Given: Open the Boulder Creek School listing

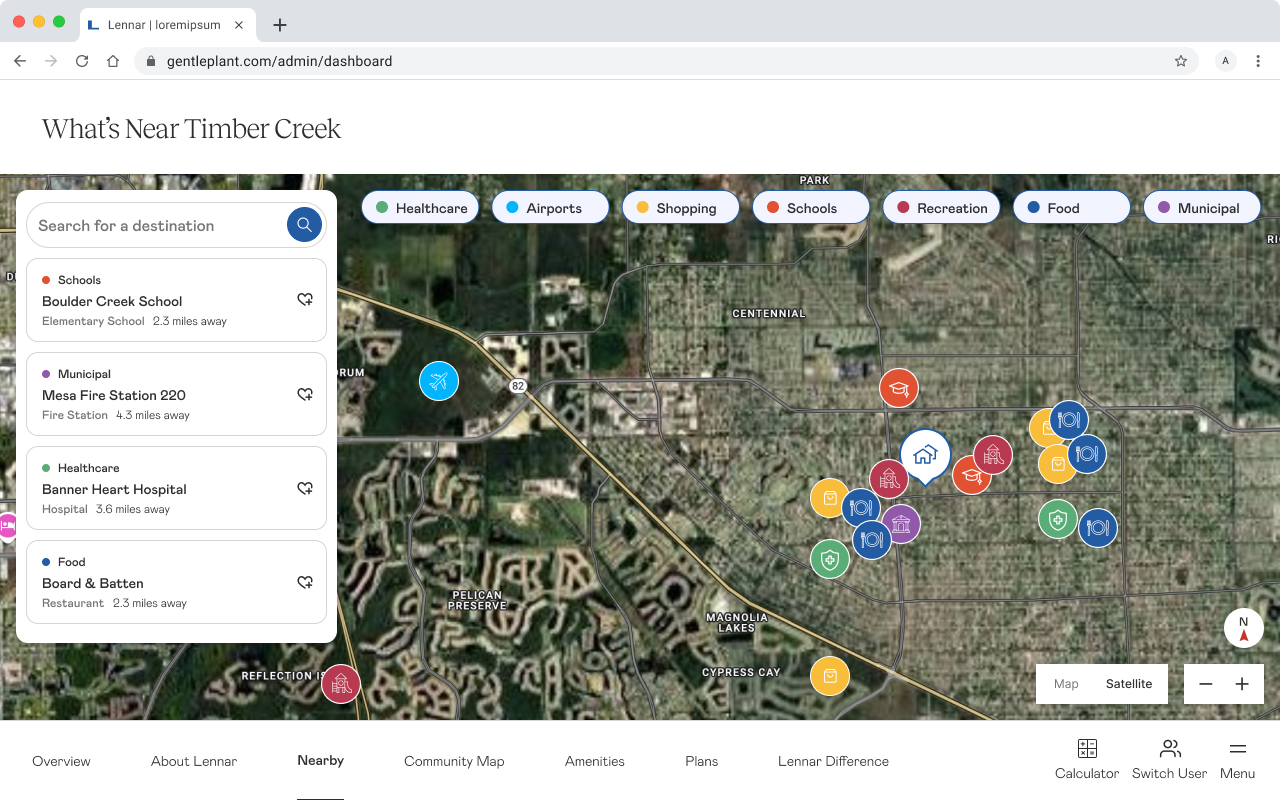Looking at the screenshot, I should [176, 300].
